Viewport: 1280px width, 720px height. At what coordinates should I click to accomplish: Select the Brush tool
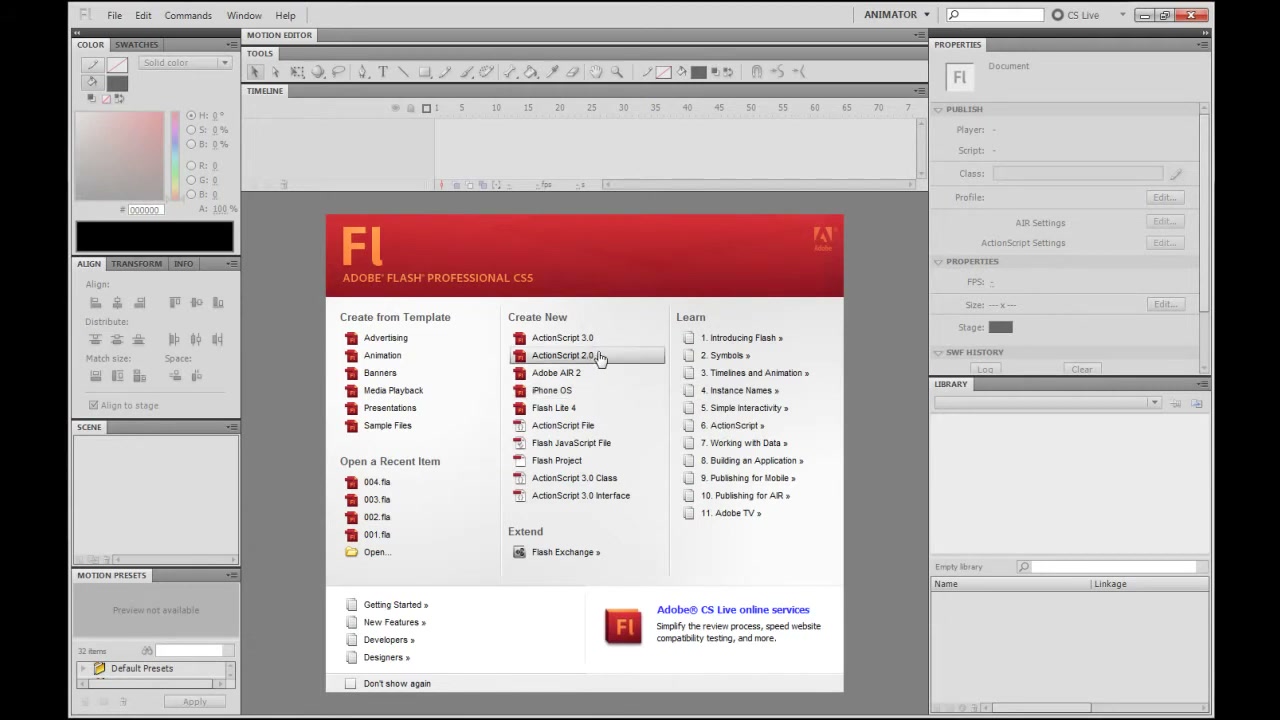467,72
